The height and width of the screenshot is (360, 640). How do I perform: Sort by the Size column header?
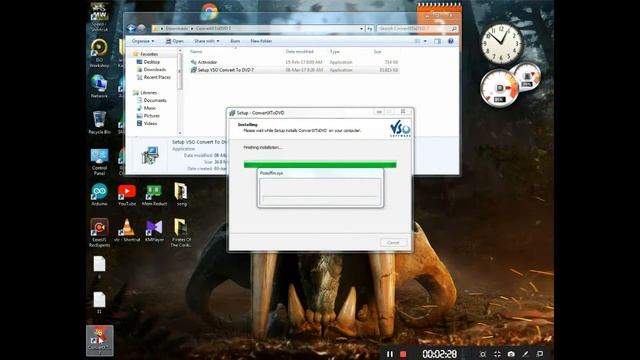(x=378, y=52)
